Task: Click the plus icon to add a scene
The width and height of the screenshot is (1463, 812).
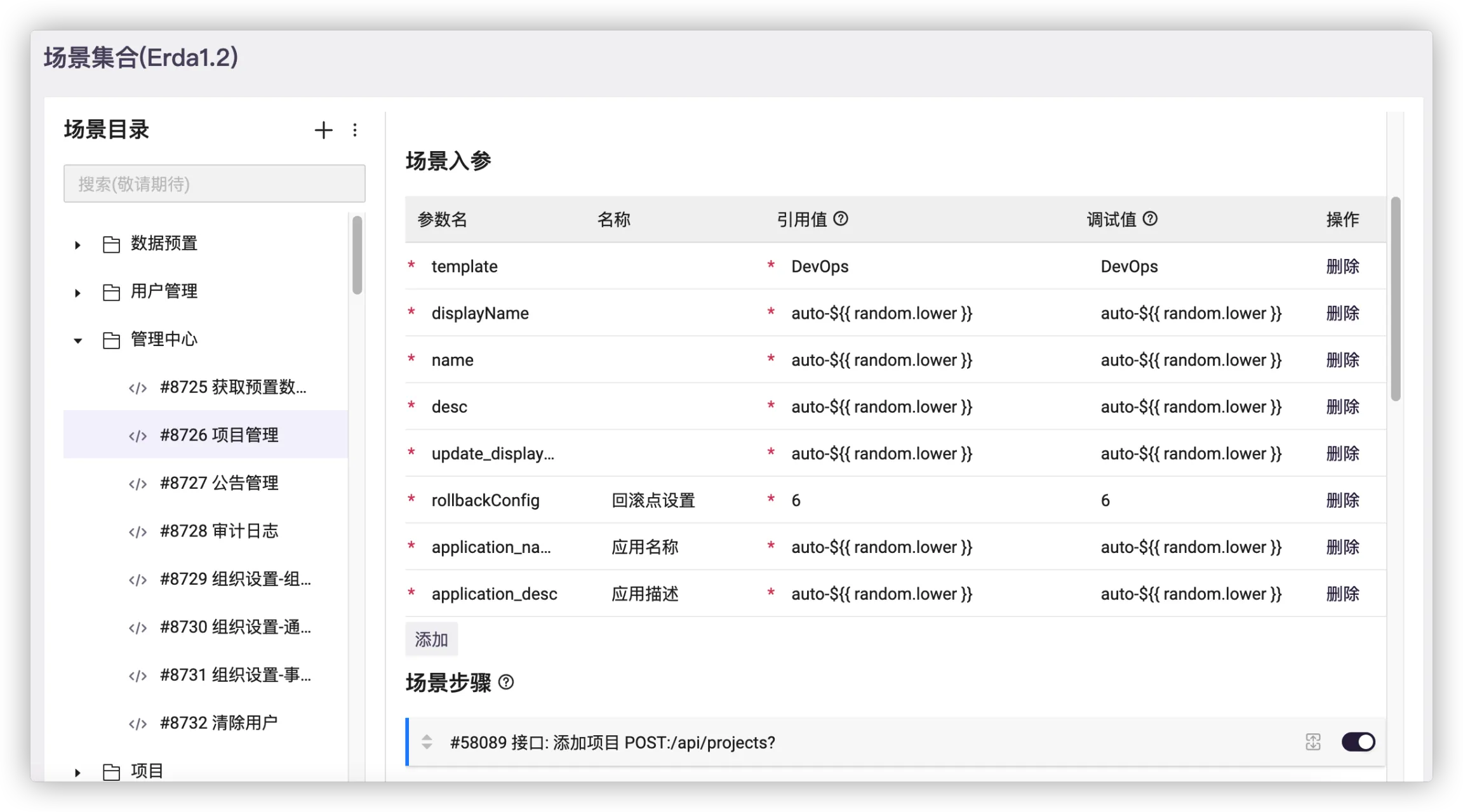Action: click(323, 130)
